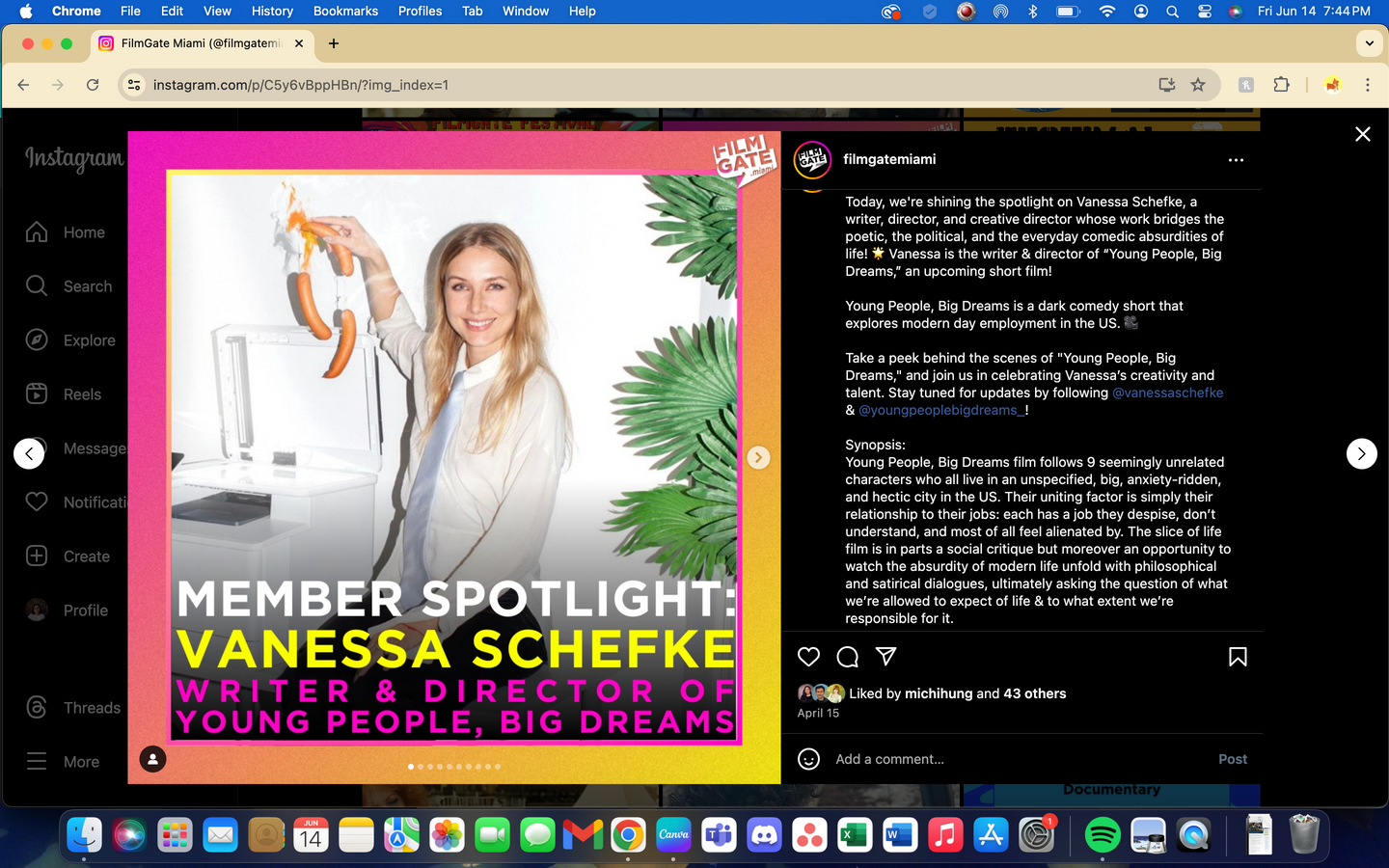
Task: Open post options three-dot menu
Action: tap(1236, 160)
